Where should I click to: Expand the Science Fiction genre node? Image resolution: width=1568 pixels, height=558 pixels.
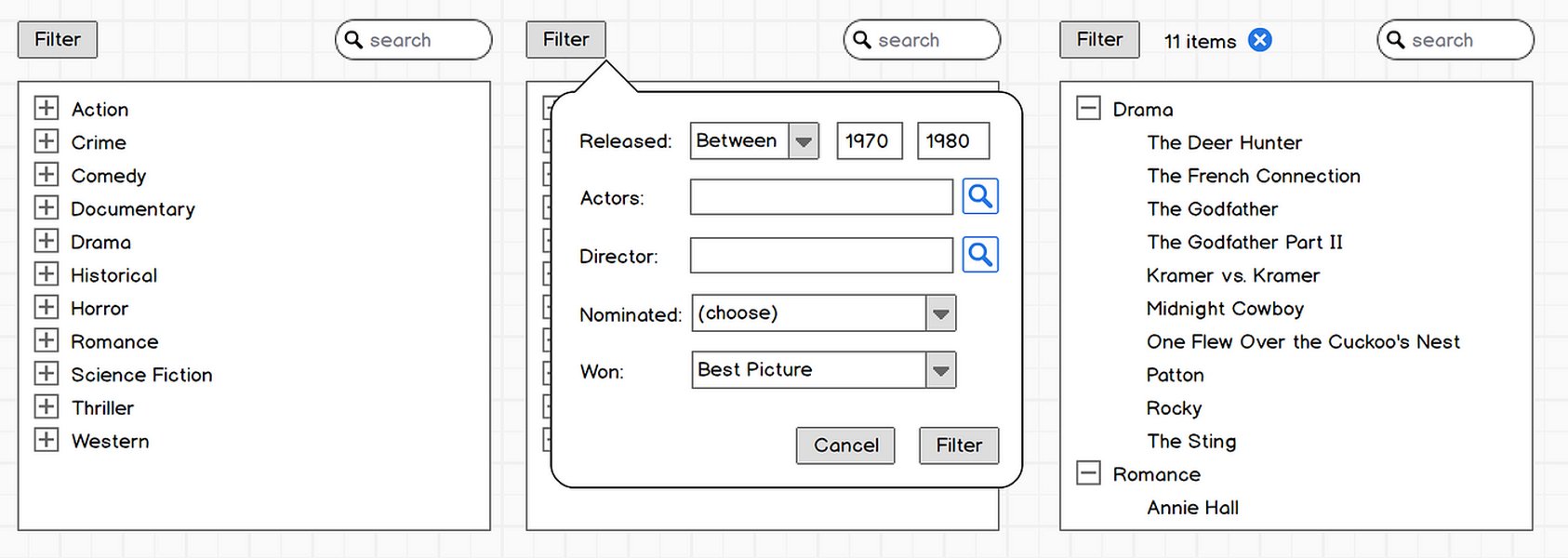(47, 374)
